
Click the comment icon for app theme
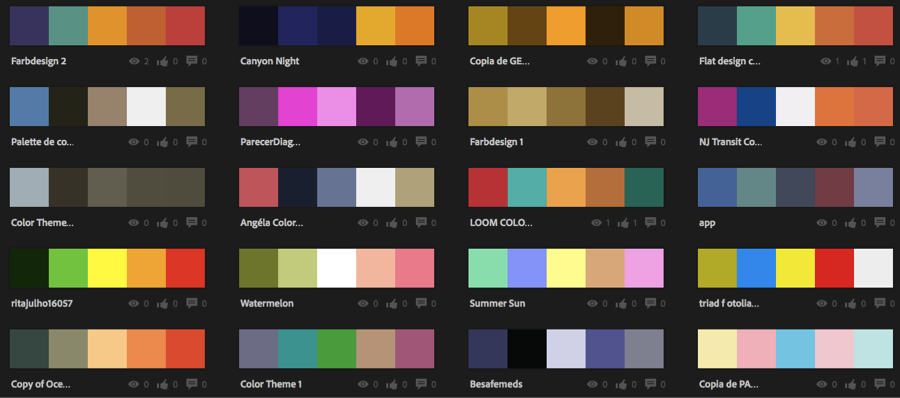[x=880, y=222]
